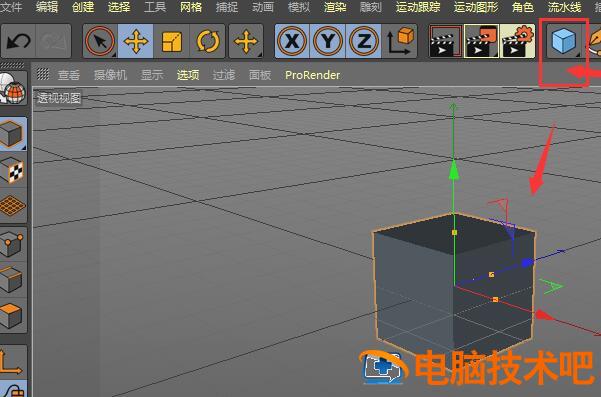Click the green Y-axis arrow handle
The height and width of the screenshot is (397, 601).
454,171
